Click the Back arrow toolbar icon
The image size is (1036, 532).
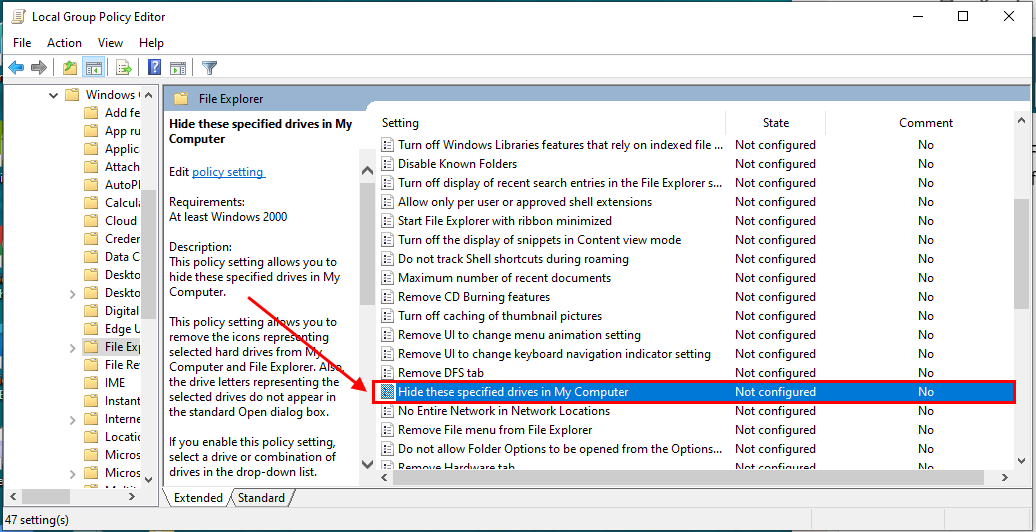pos(16,68)
